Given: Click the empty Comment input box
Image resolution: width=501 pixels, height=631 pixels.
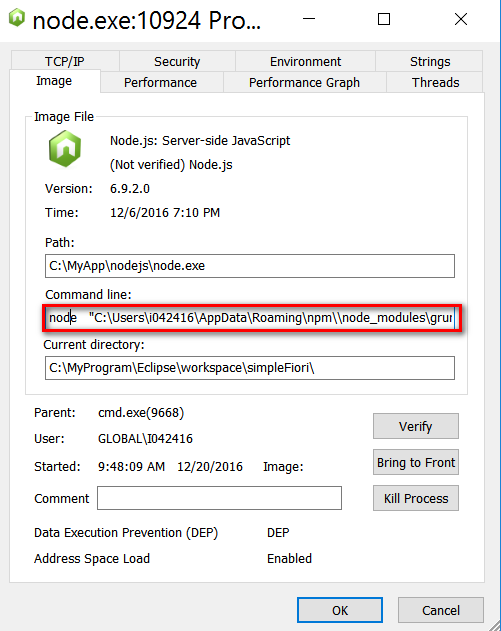Looking at the screenshot, I should pos(219,498).
